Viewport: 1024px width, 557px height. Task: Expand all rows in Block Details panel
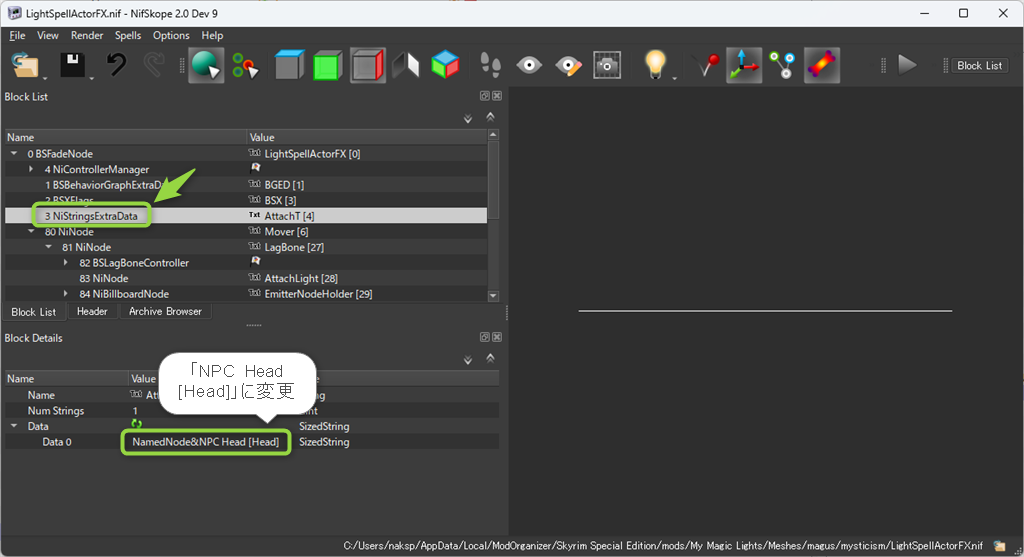[468, 360]
